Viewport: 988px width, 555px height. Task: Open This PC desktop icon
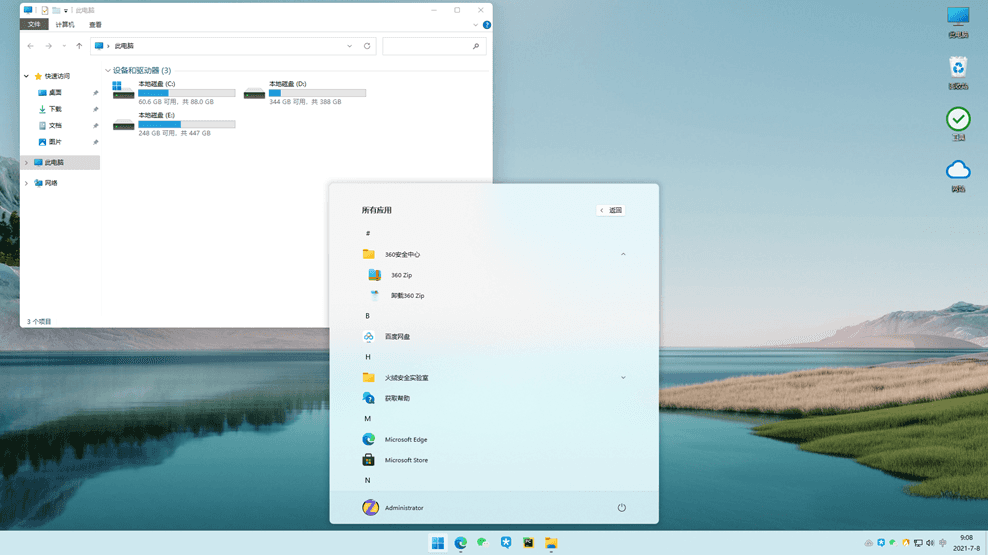click(x=958, y=22)
